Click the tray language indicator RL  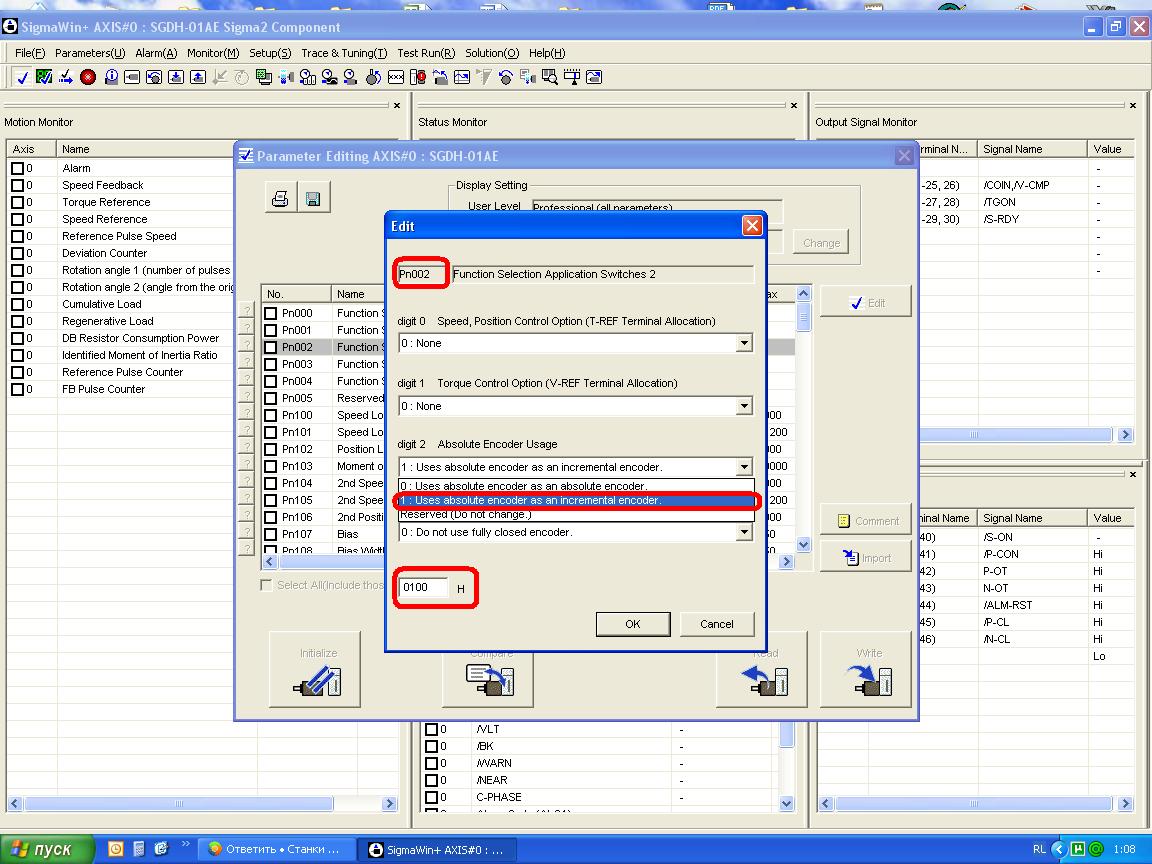tap(1039, 849)
